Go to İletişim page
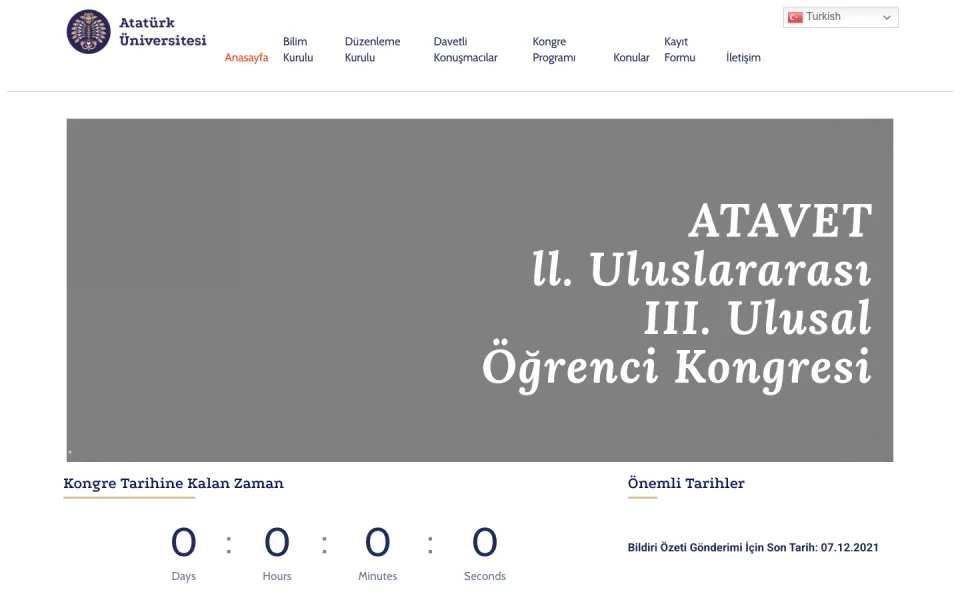Screen dimensions: 960x600 pyautogui.click(x=743, y=58)
